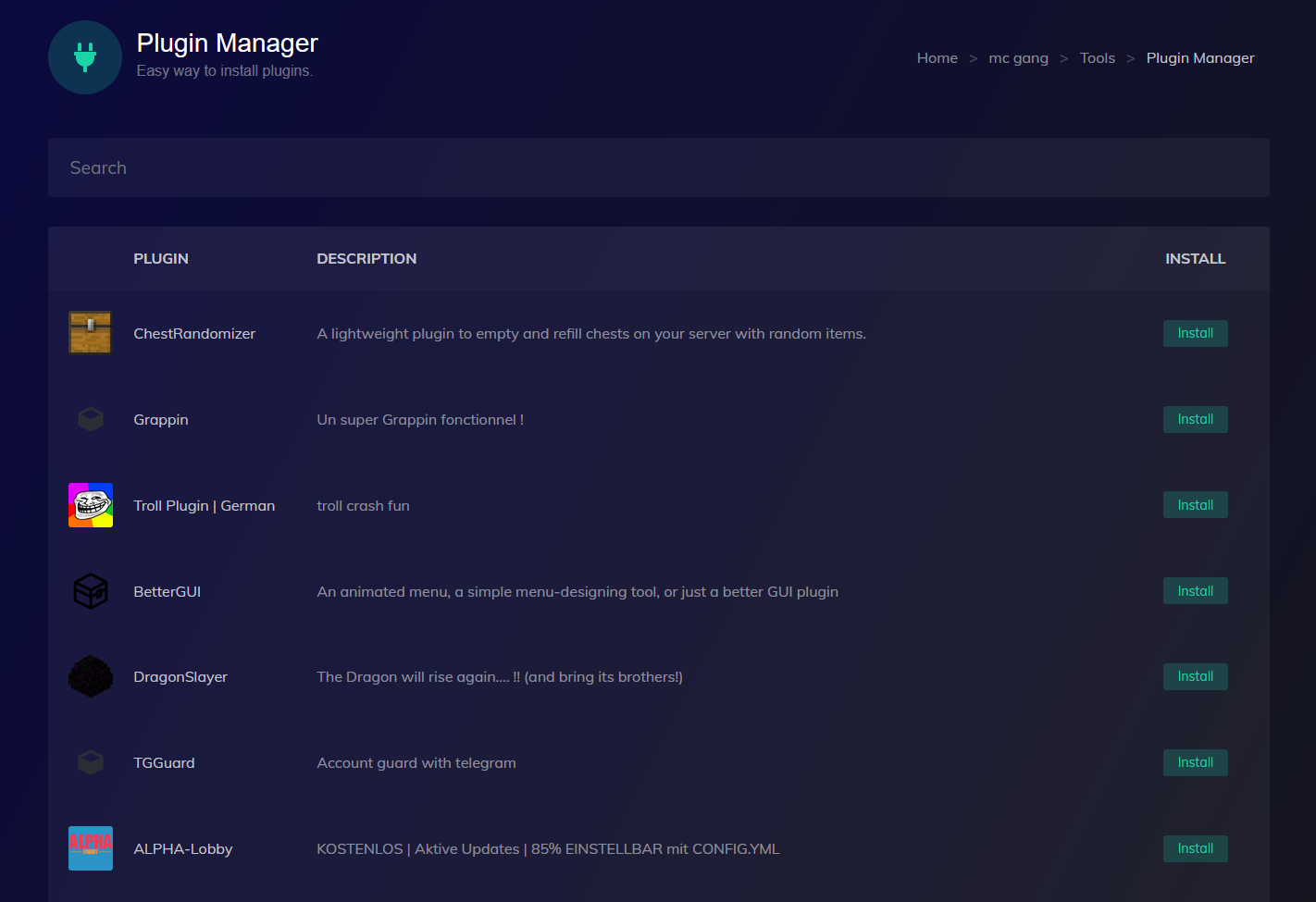
Task: Click 'Un super Grappin fonctionnel !' description
Action: click(x=420, y=420)
